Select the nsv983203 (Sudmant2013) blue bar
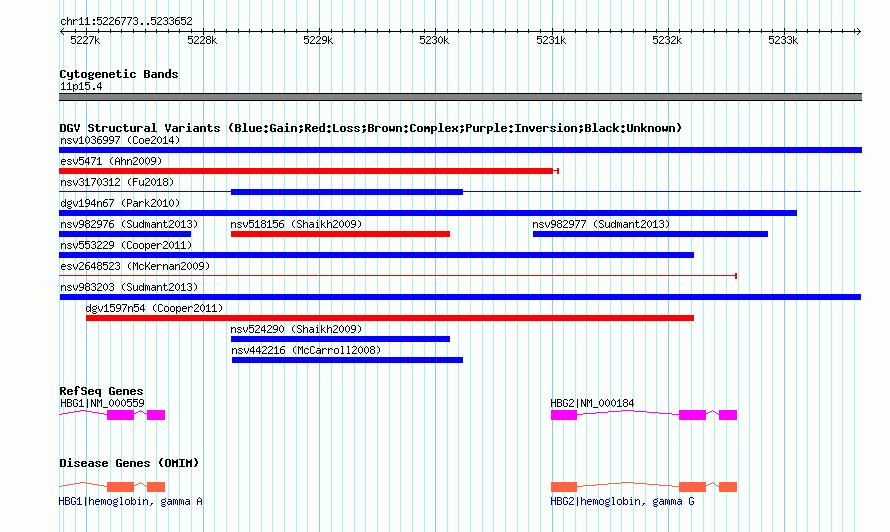 (x=460, y=297)
